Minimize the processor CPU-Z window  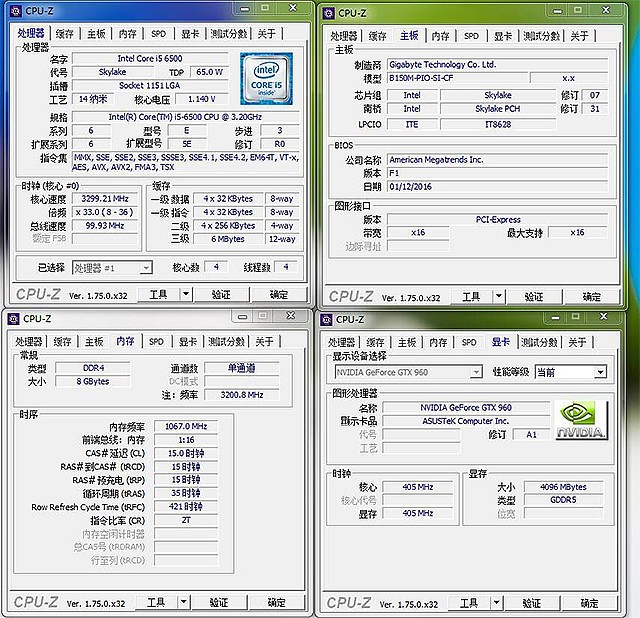pos(245,8)
